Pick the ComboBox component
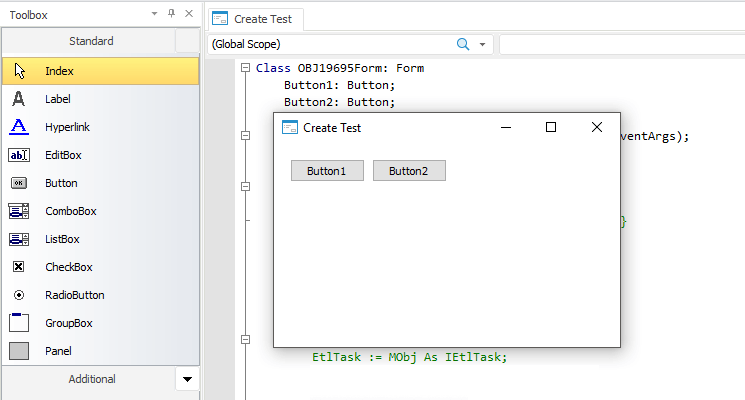Screen dimensions: 745x400 point(67,211)
